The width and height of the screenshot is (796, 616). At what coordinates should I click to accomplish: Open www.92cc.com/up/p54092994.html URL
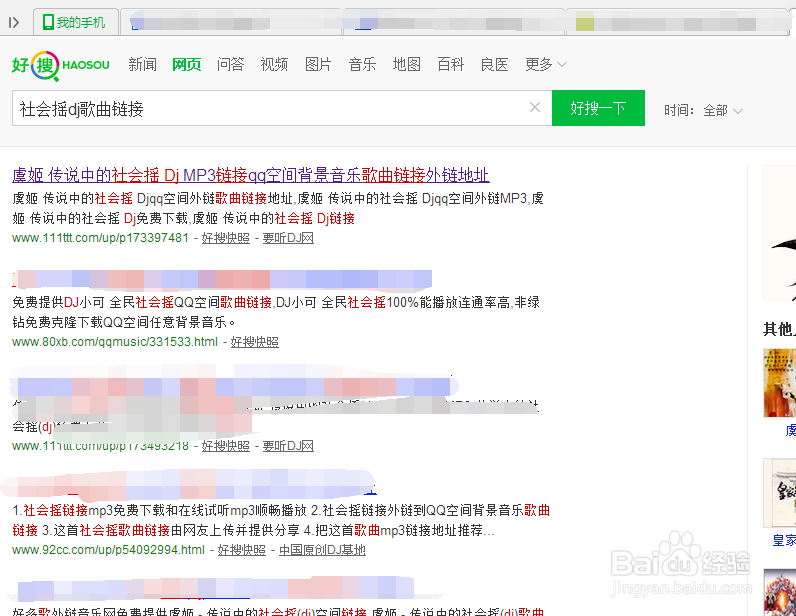pyautogui.click(x=109, y=550)
